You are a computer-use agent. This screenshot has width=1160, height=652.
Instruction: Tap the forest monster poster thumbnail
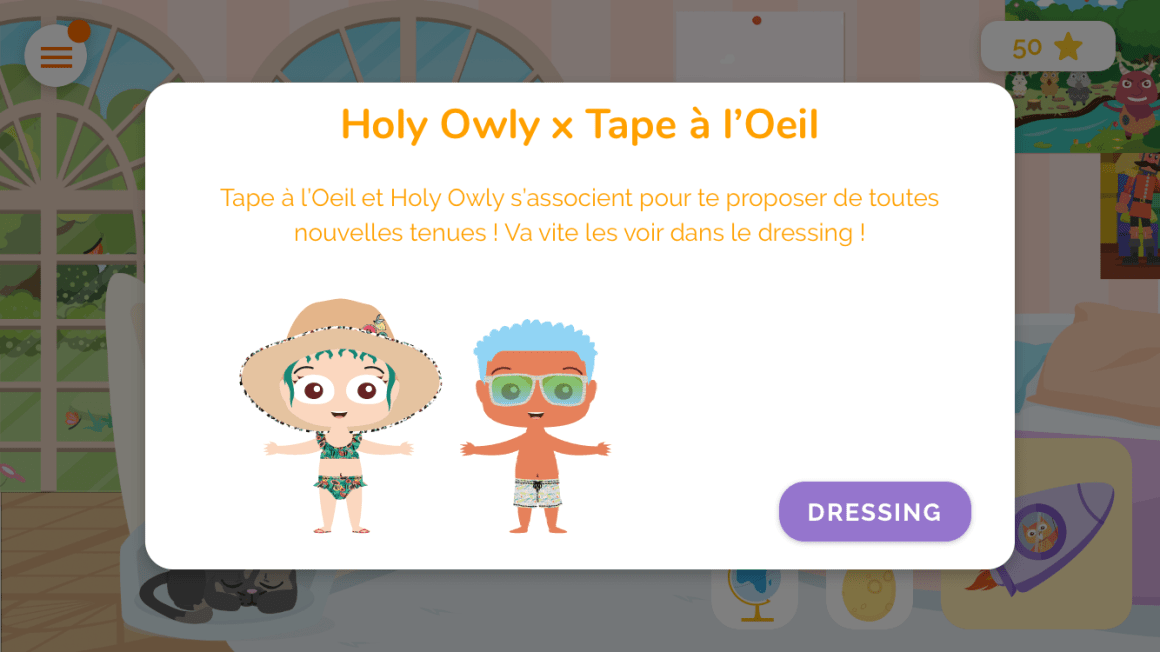point(1082,76)
